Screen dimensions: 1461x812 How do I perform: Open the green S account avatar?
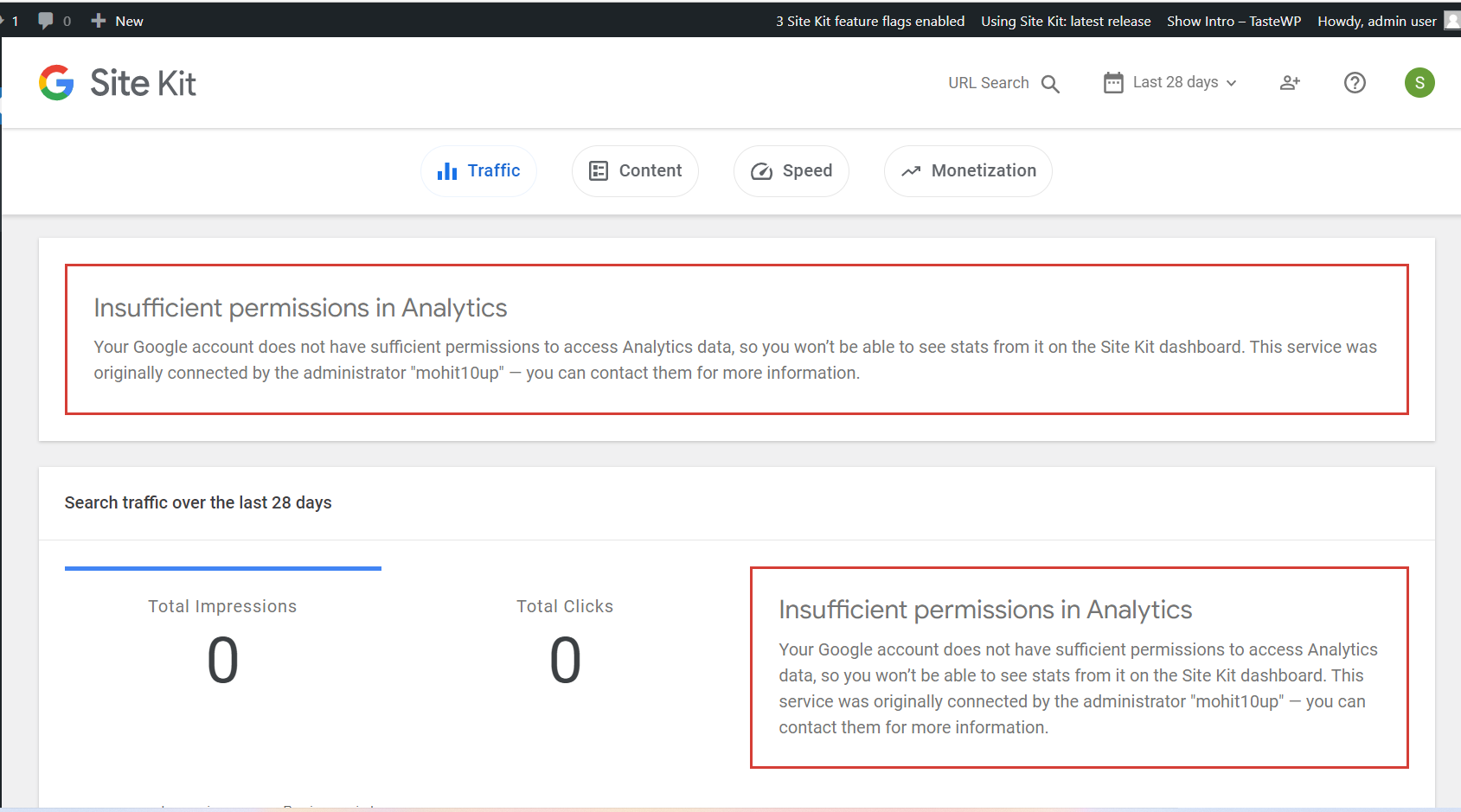click(x=1419, y=83)
